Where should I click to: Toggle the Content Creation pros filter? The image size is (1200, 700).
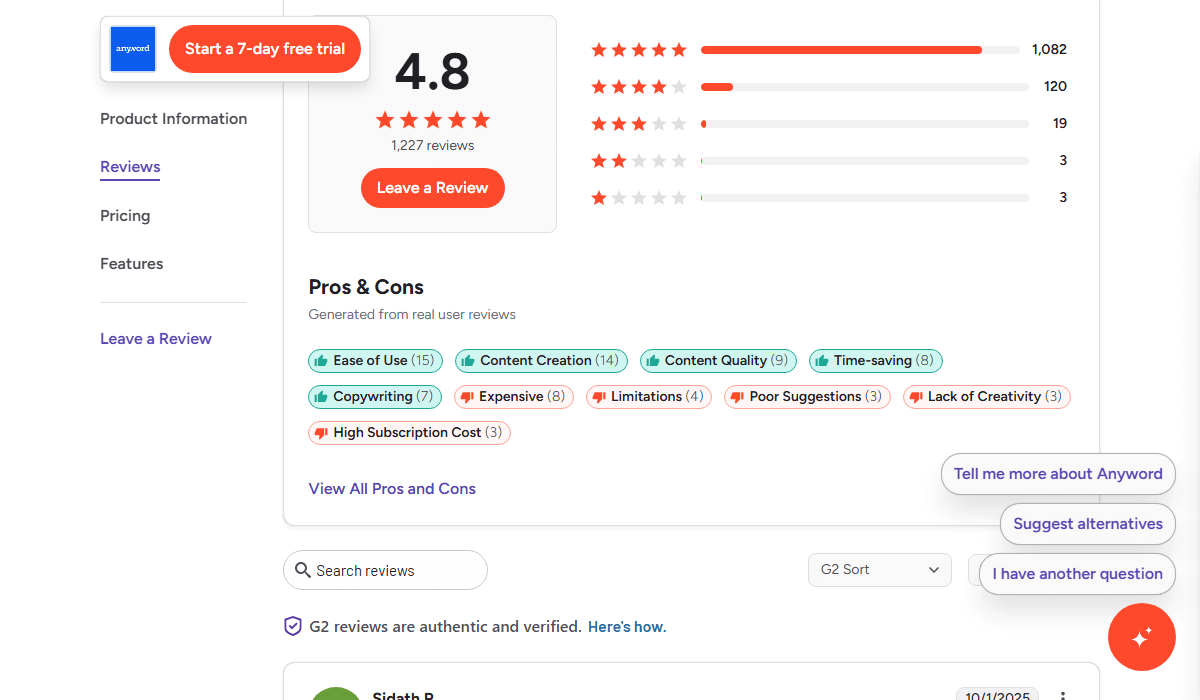[541, 360]
